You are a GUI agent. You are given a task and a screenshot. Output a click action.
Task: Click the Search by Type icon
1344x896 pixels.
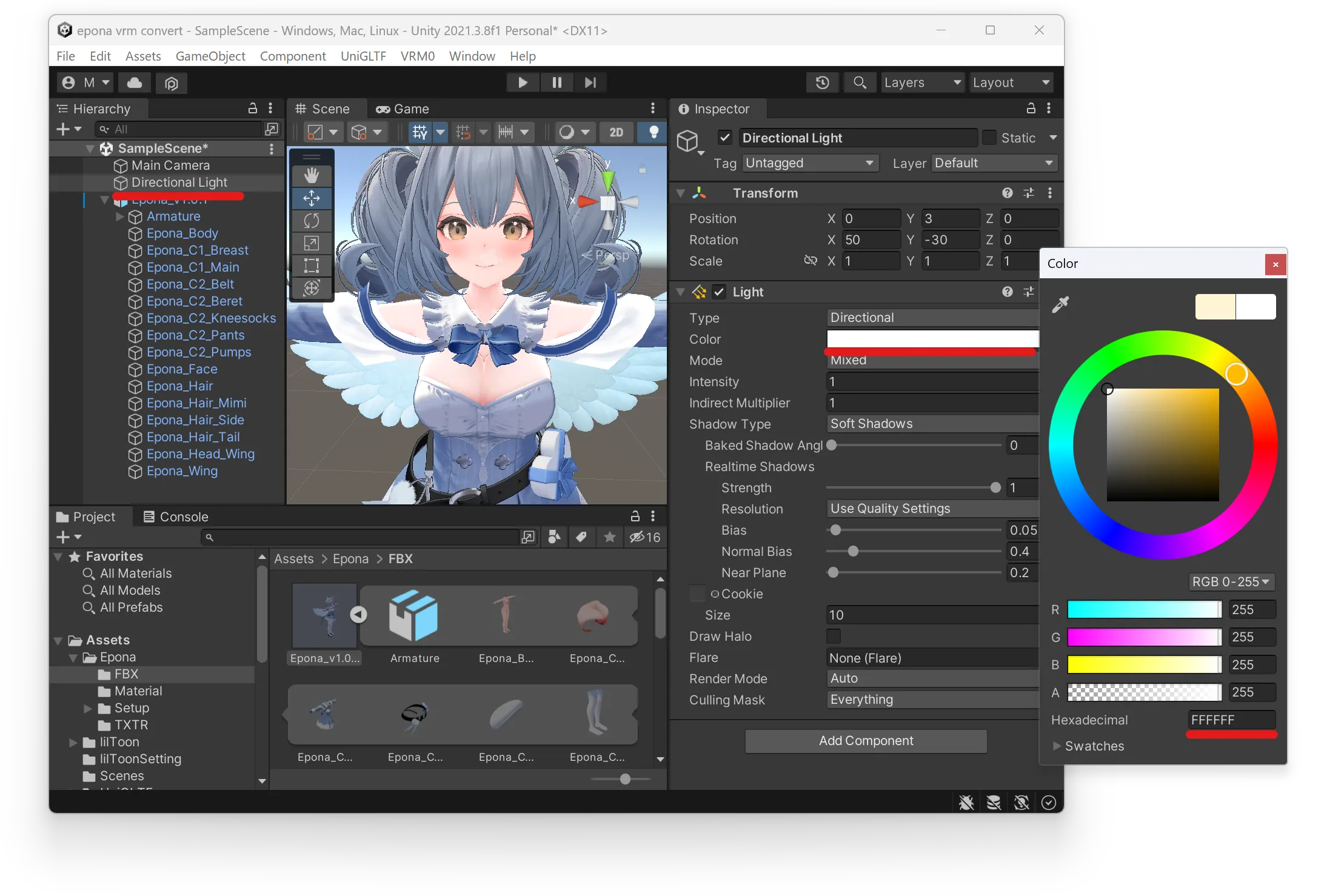click(554, 537)
